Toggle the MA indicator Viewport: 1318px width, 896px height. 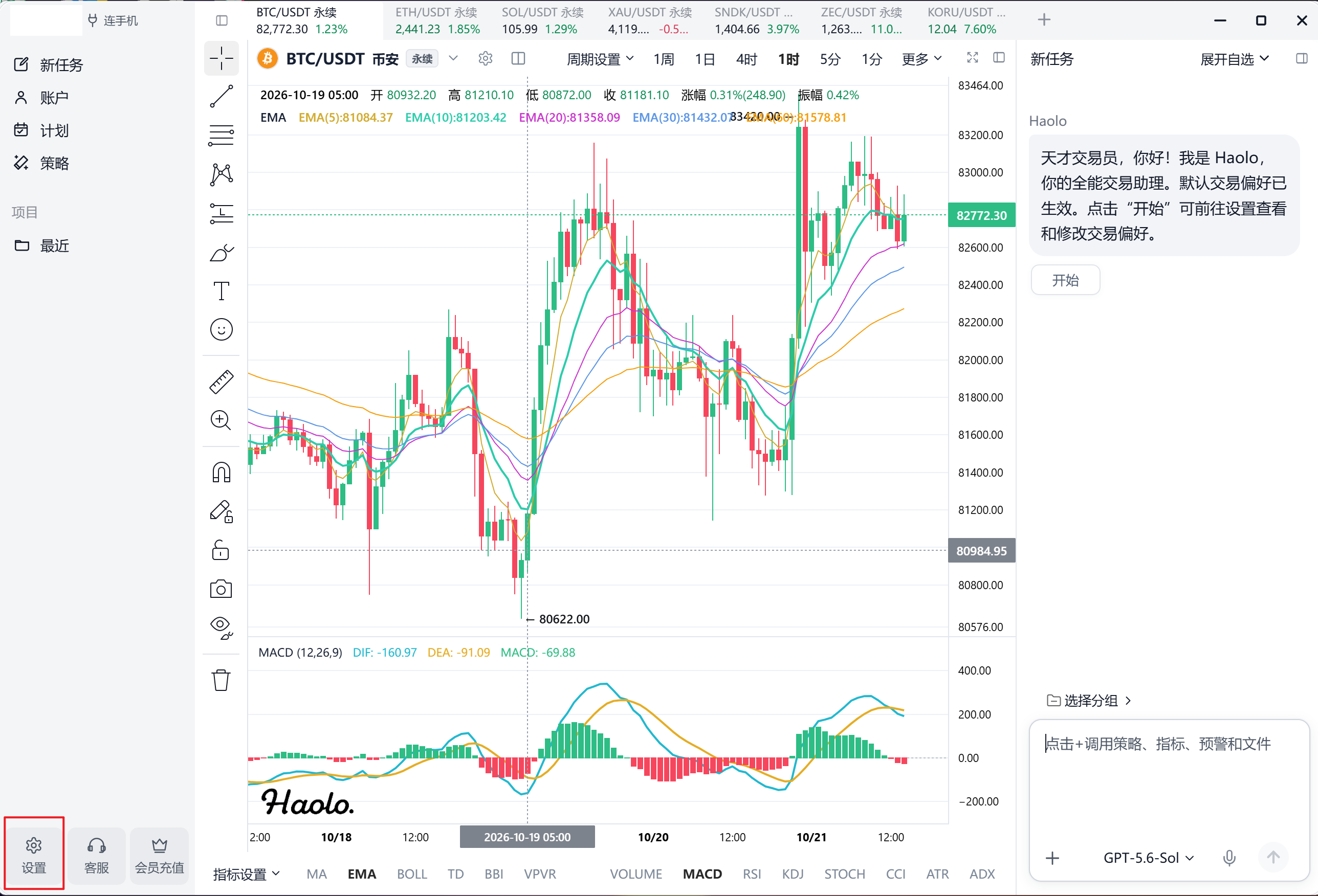pos(317,874)
